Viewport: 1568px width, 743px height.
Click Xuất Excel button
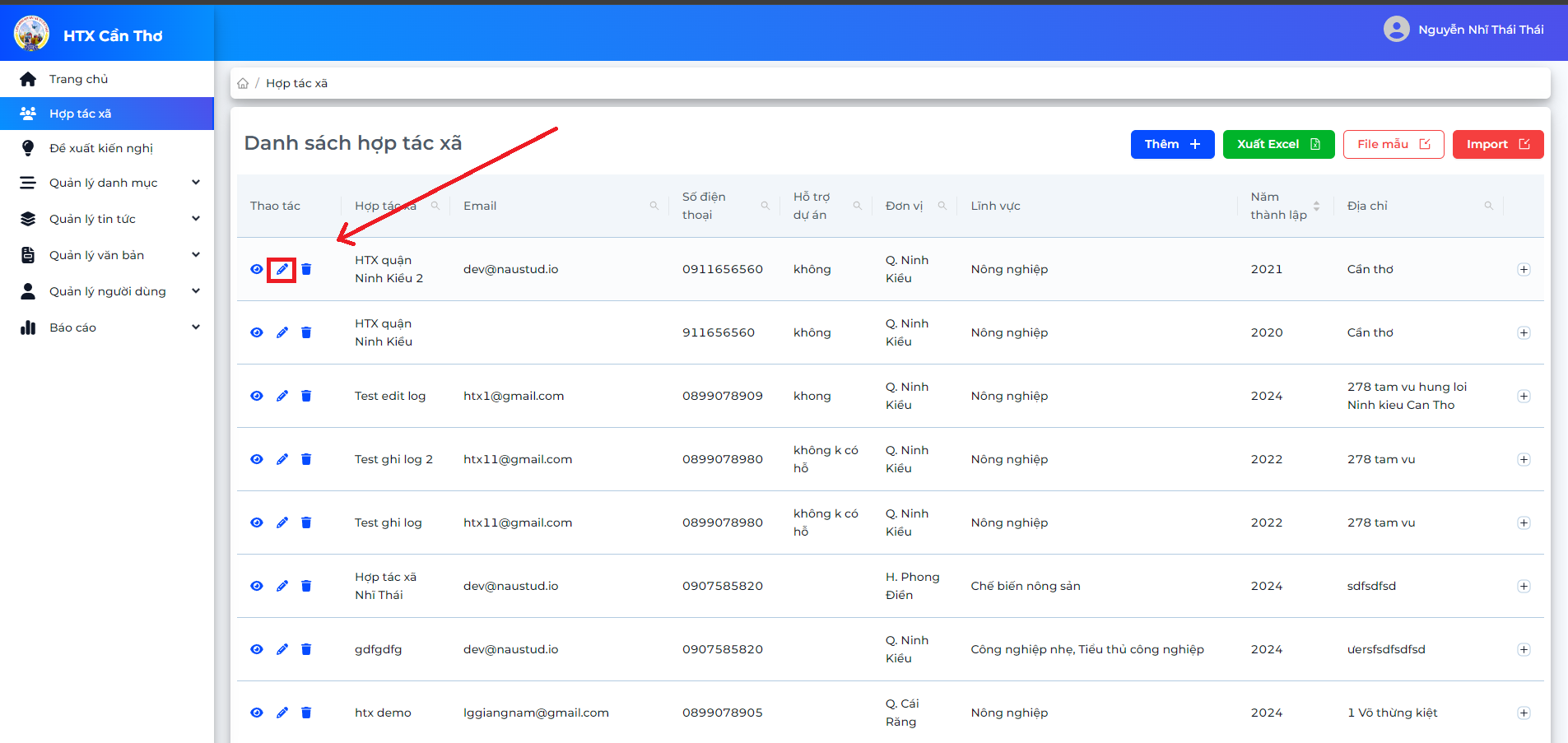pyautogui.click(x=1278, y=144)
